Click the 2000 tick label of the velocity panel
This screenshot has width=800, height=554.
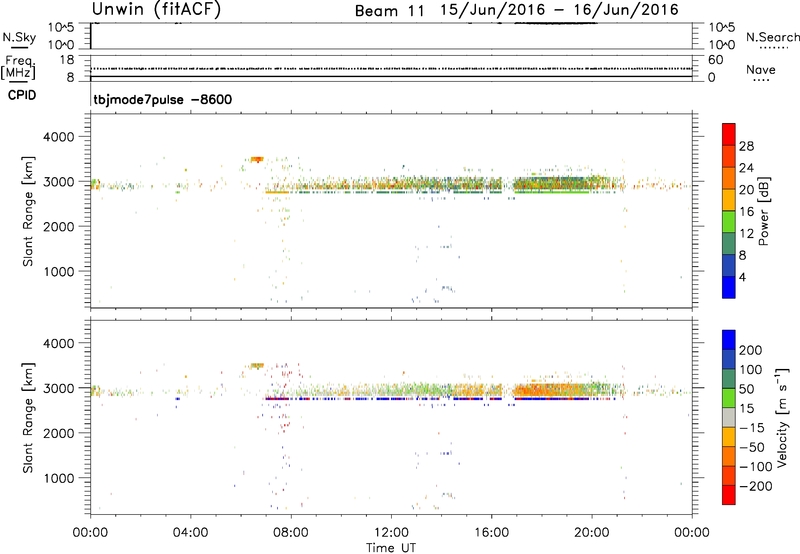(59, 433)
